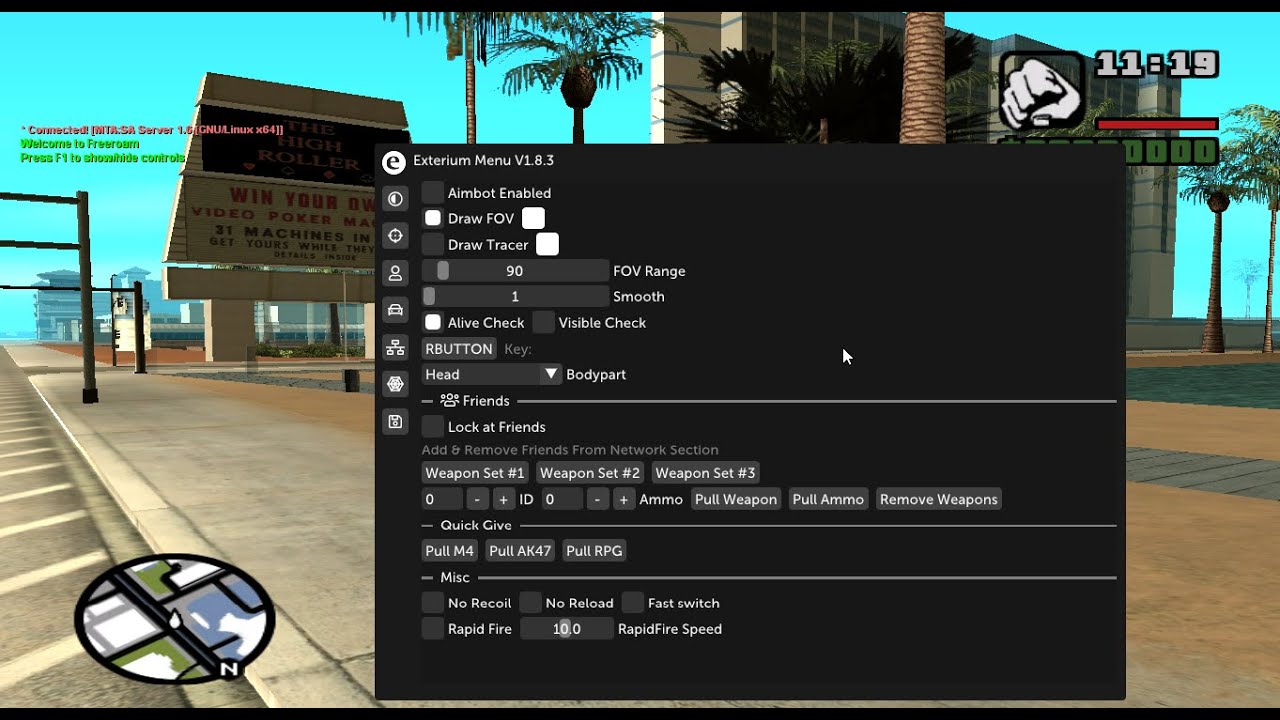Click the weapon ID input field
Image resolution: width=1280 pixels, height=720 pixels.
click(x=442, y=499)
